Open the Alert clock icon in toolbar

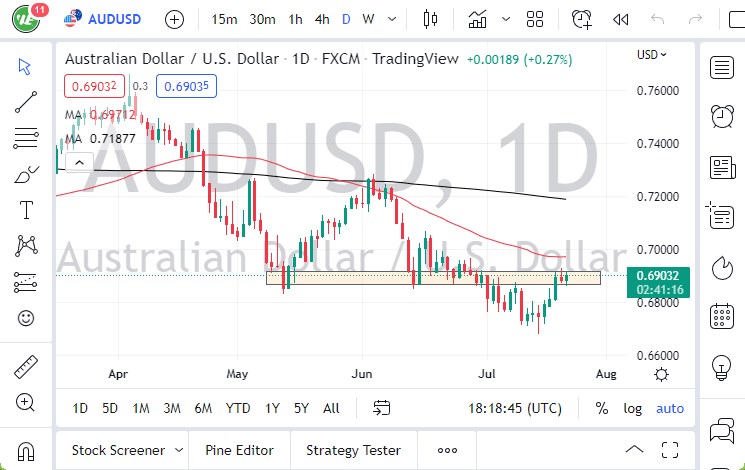[x=582, y=19]
